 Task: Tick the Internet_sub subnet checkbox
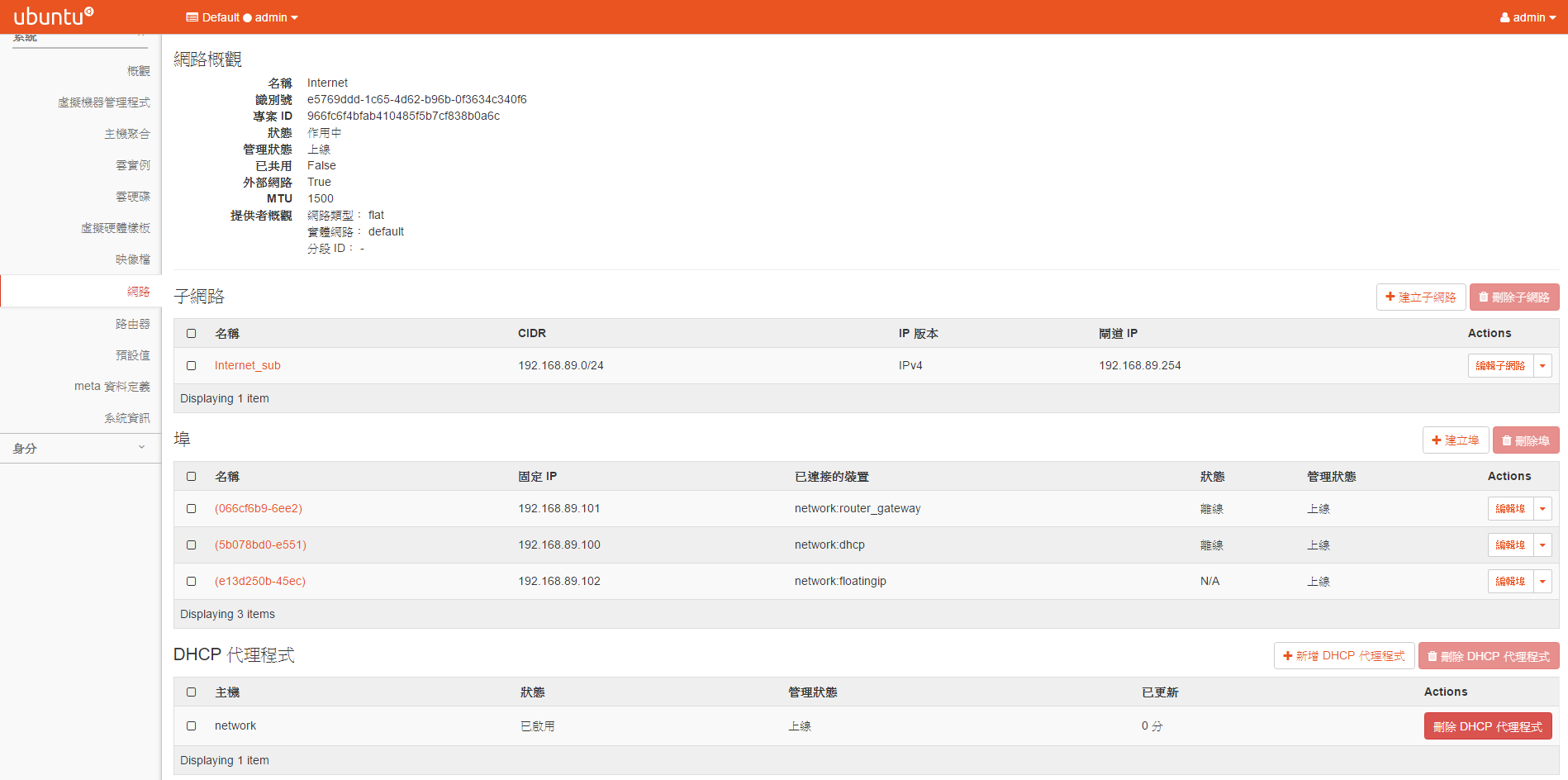[192, 365]
